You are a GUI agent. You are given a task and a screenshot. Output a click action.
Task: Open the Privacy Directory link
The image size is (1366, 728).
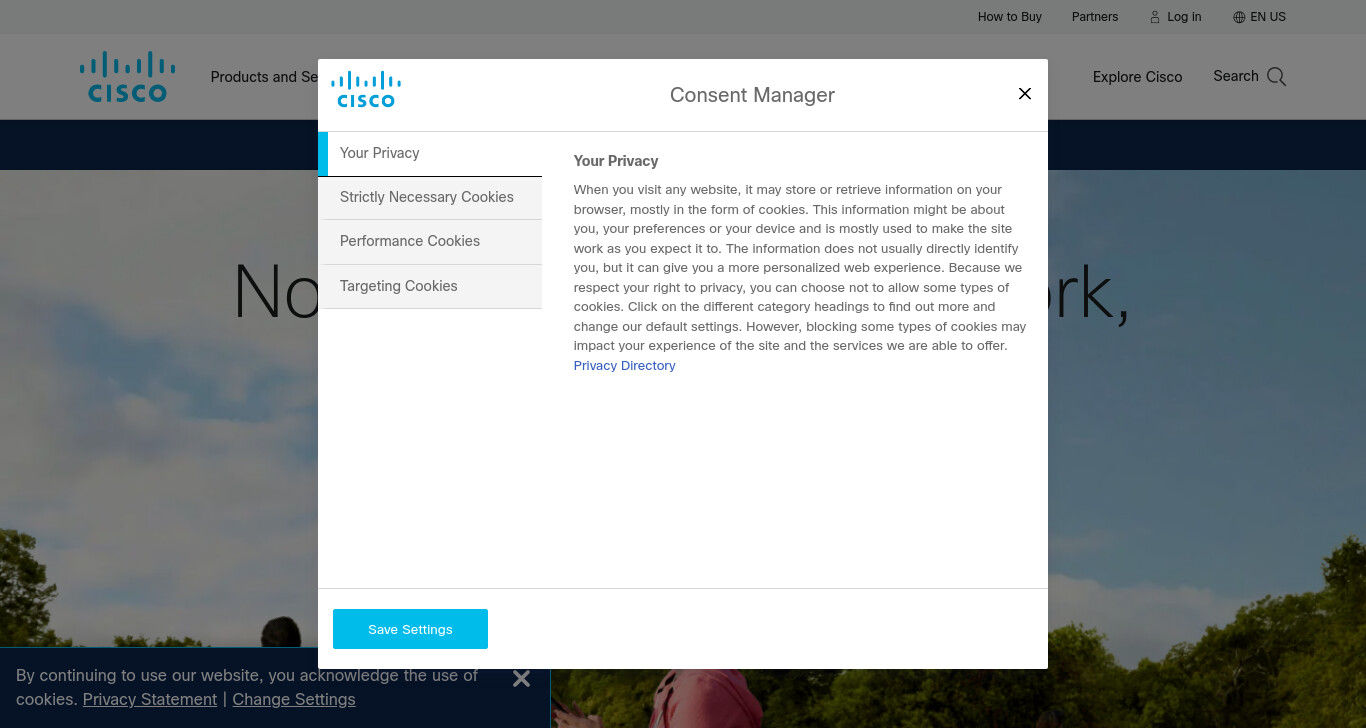click(x=624, y=366)
